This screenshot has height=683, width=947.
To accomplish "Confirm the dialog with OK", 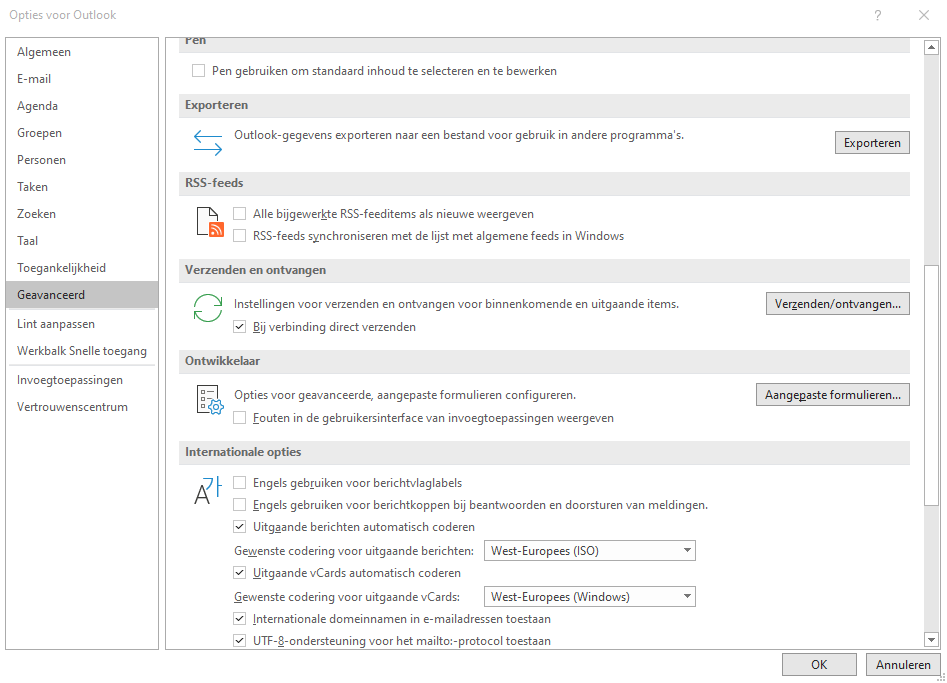I will (819, 665).
